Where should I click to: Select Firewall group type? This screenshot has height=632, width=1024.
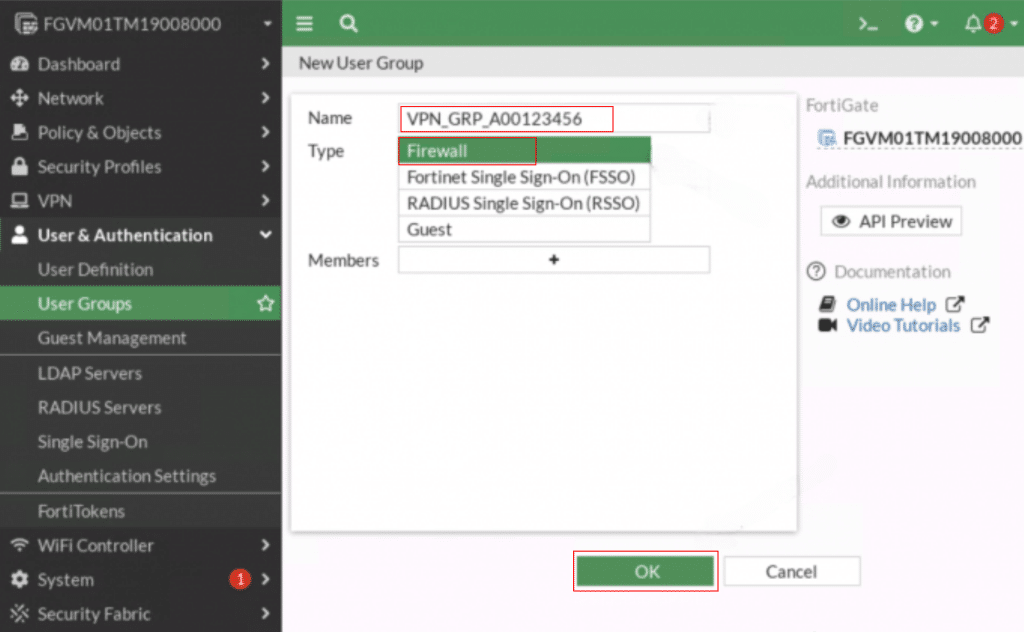pos(524,151)
